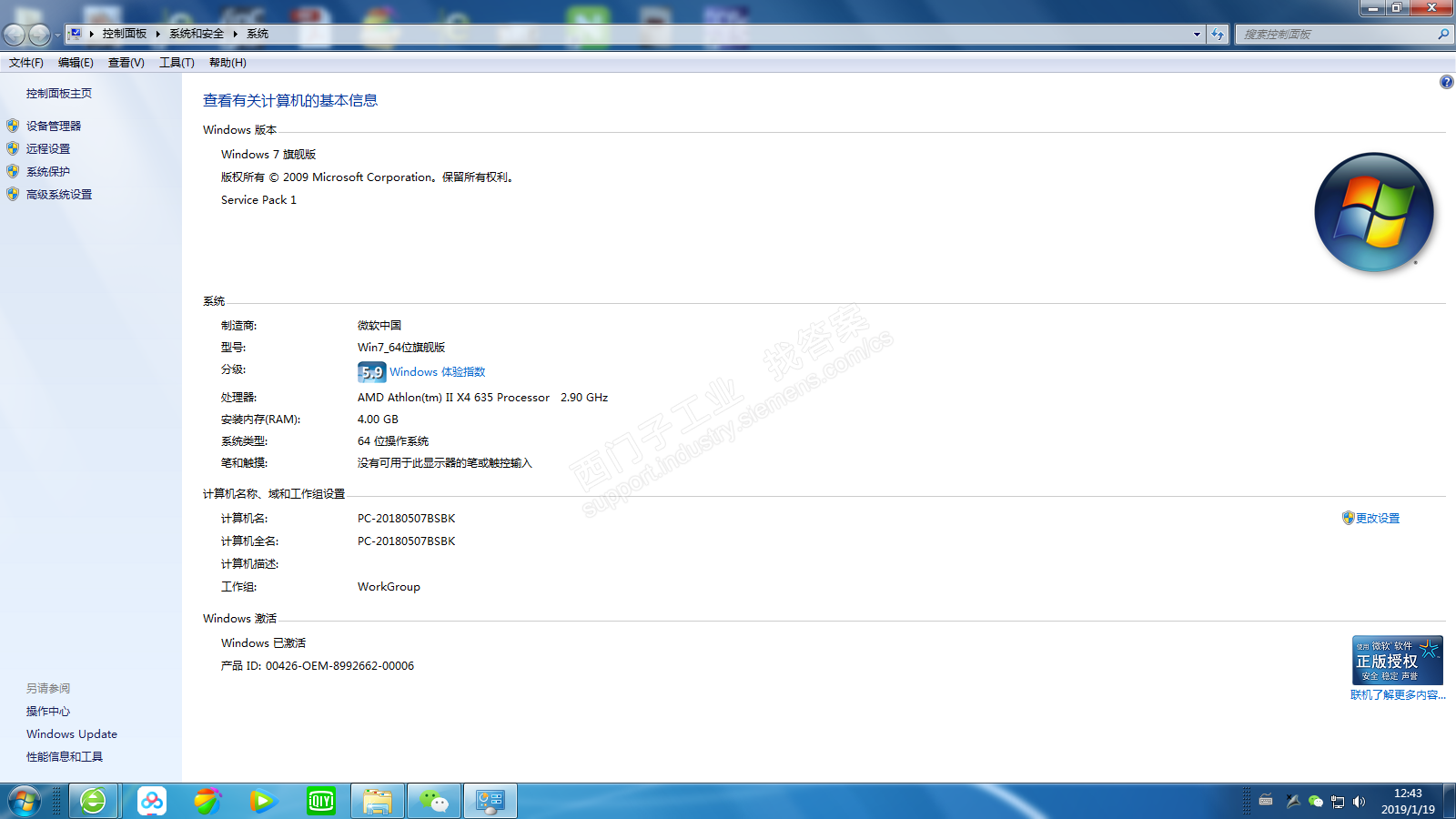Open 编辑(E) menu

point(76,63)
